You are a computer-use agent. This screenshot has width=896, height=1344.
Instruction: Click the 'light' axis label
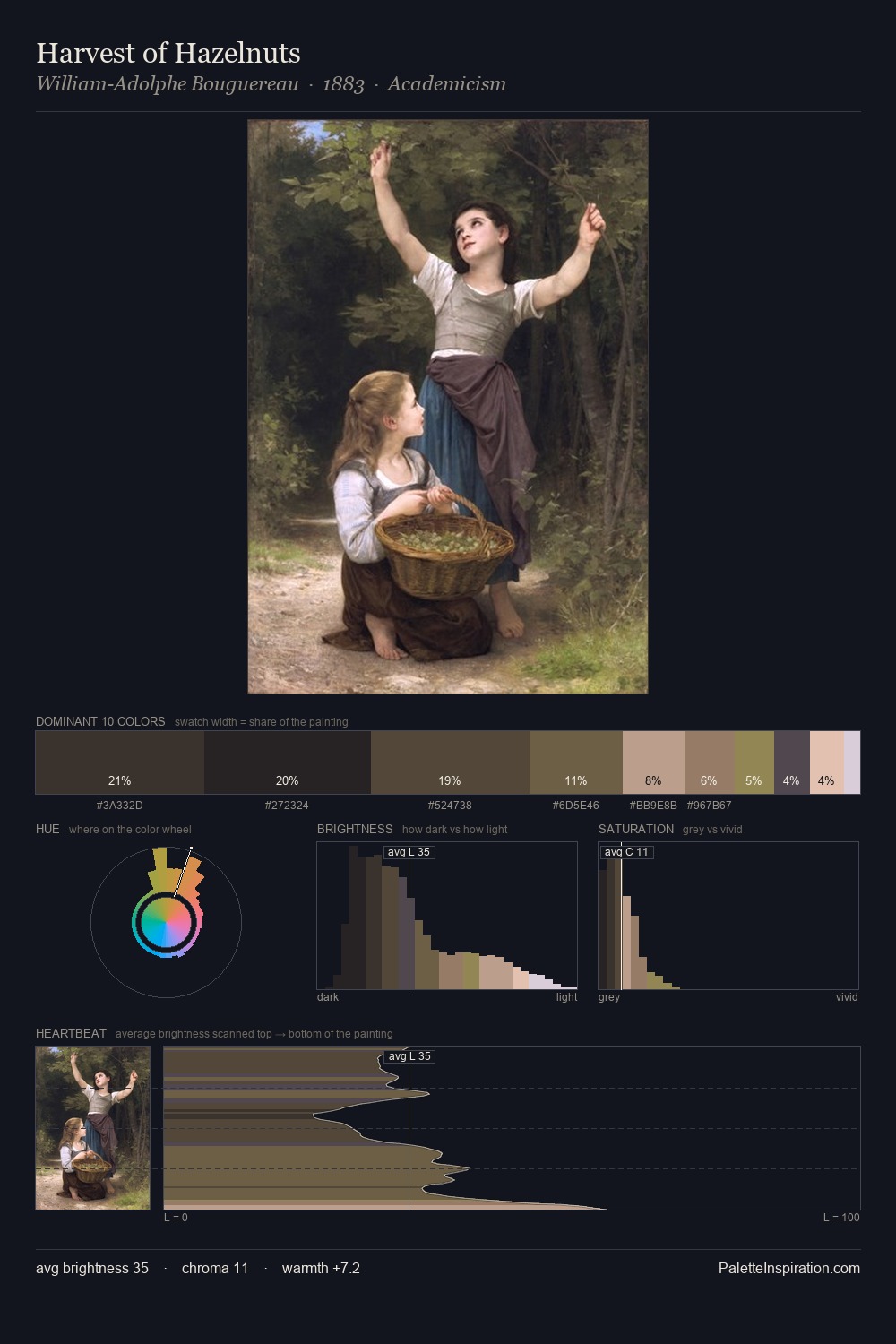pos(566,997)
